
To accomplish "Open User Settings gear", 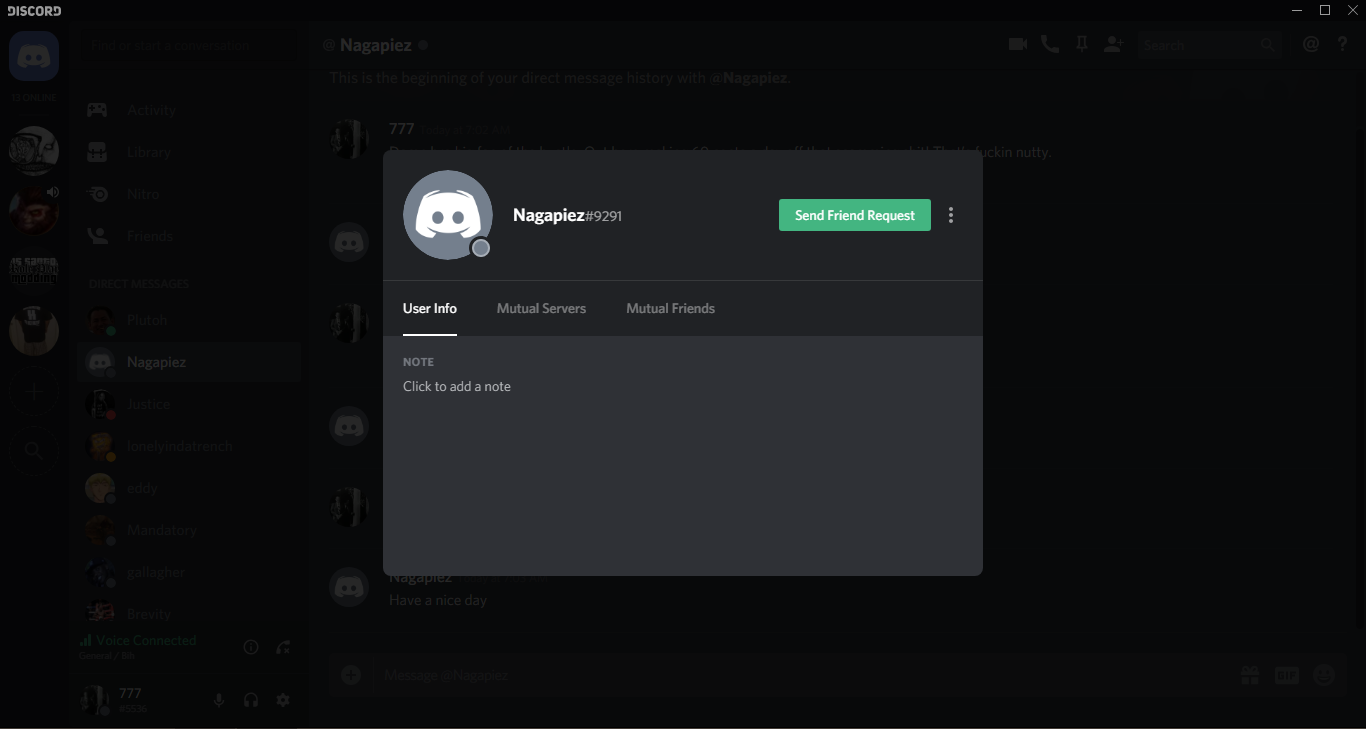I will click(283, 700).
